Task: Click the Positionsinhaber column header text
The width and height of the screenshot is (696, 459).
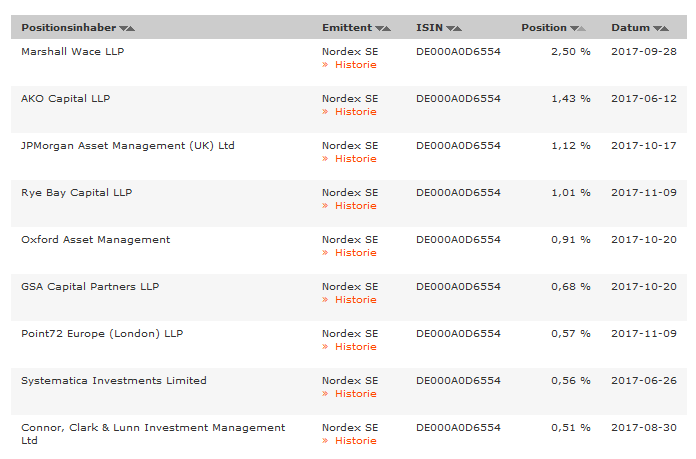Action: pos(68,28)
